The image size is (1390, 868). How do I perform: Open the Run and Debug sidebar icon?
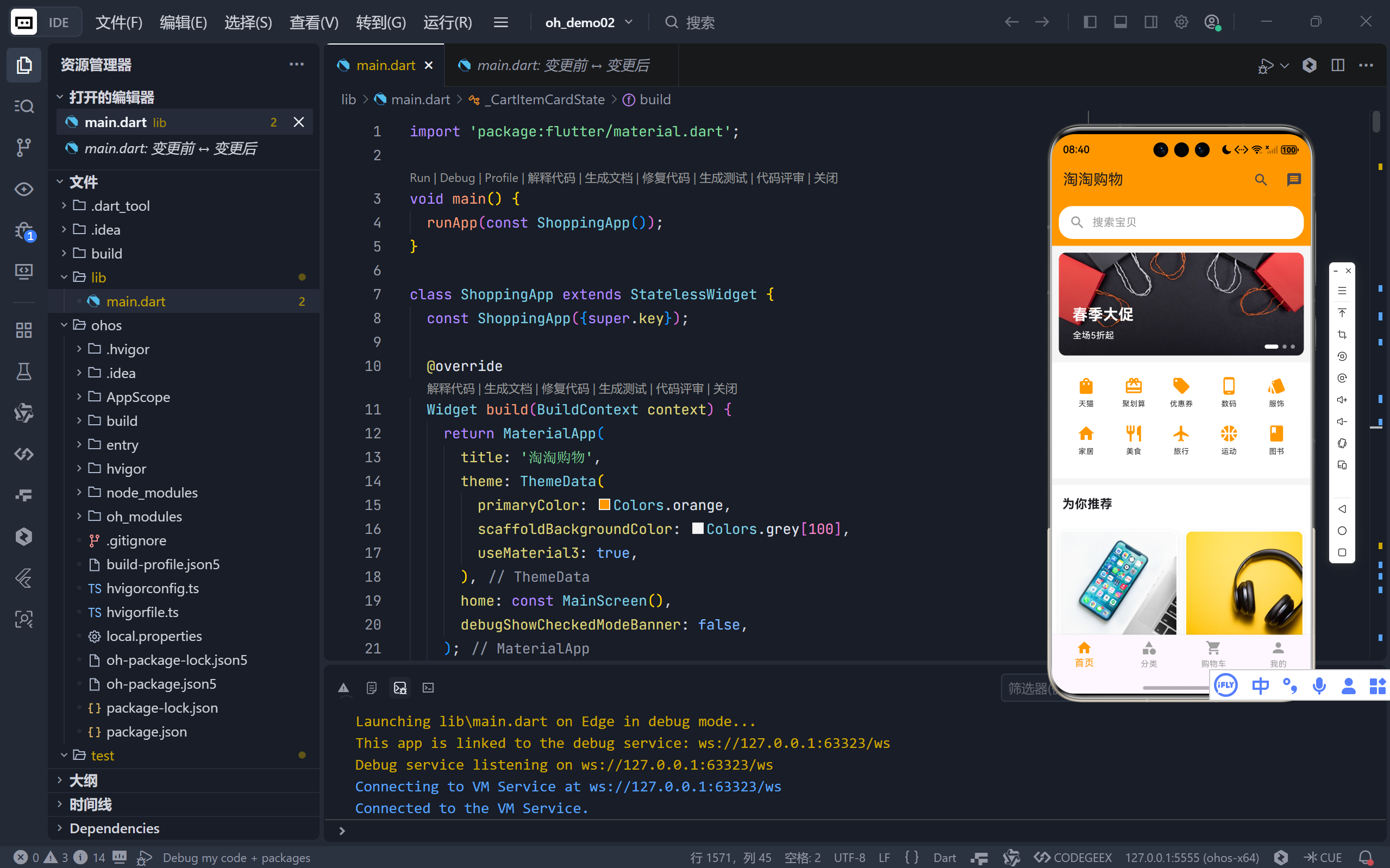click(x=23, y=231)
